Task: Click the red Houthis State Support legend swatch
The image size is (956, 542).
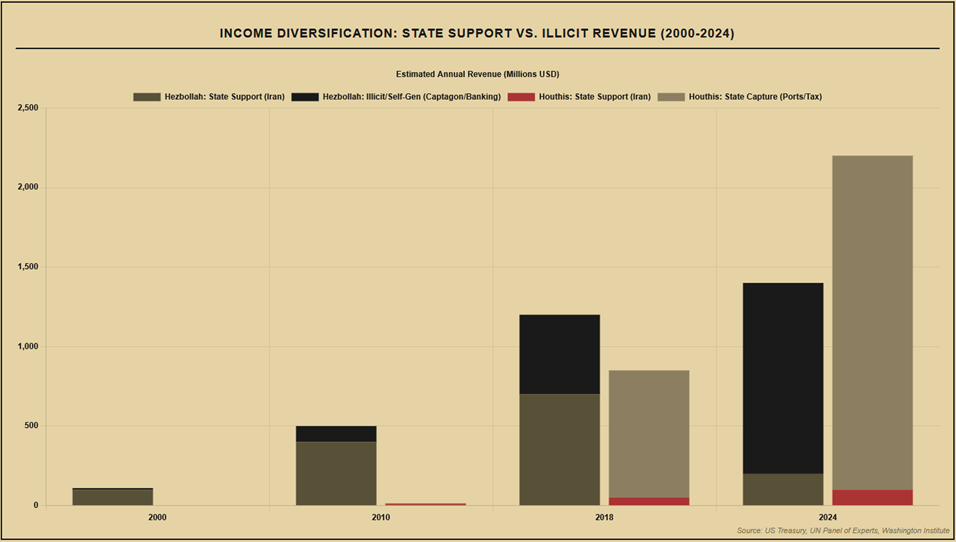Action: (x=521, y=97)
